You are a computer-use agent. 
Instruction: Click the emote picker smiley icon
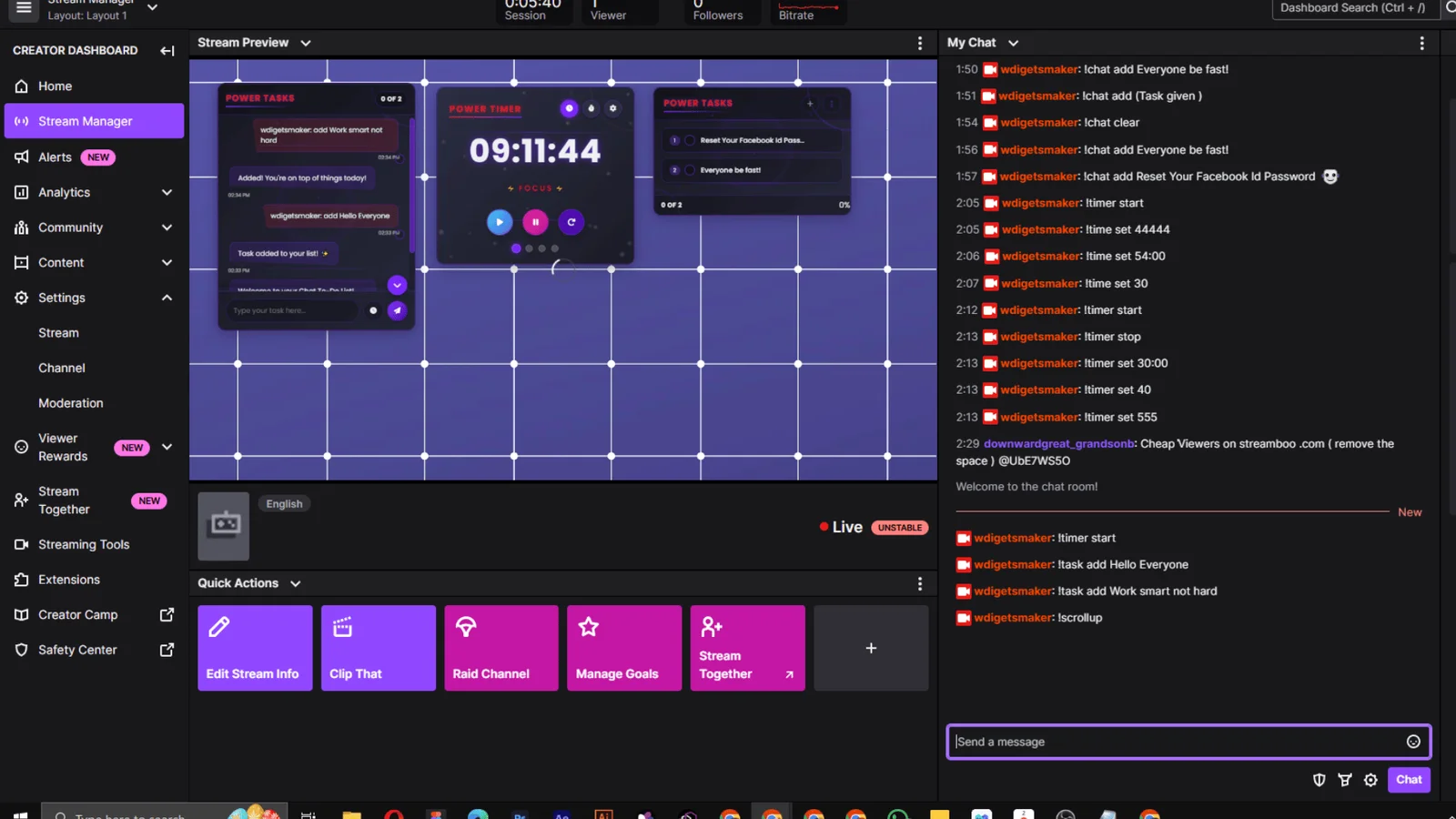click(1413, 742)
